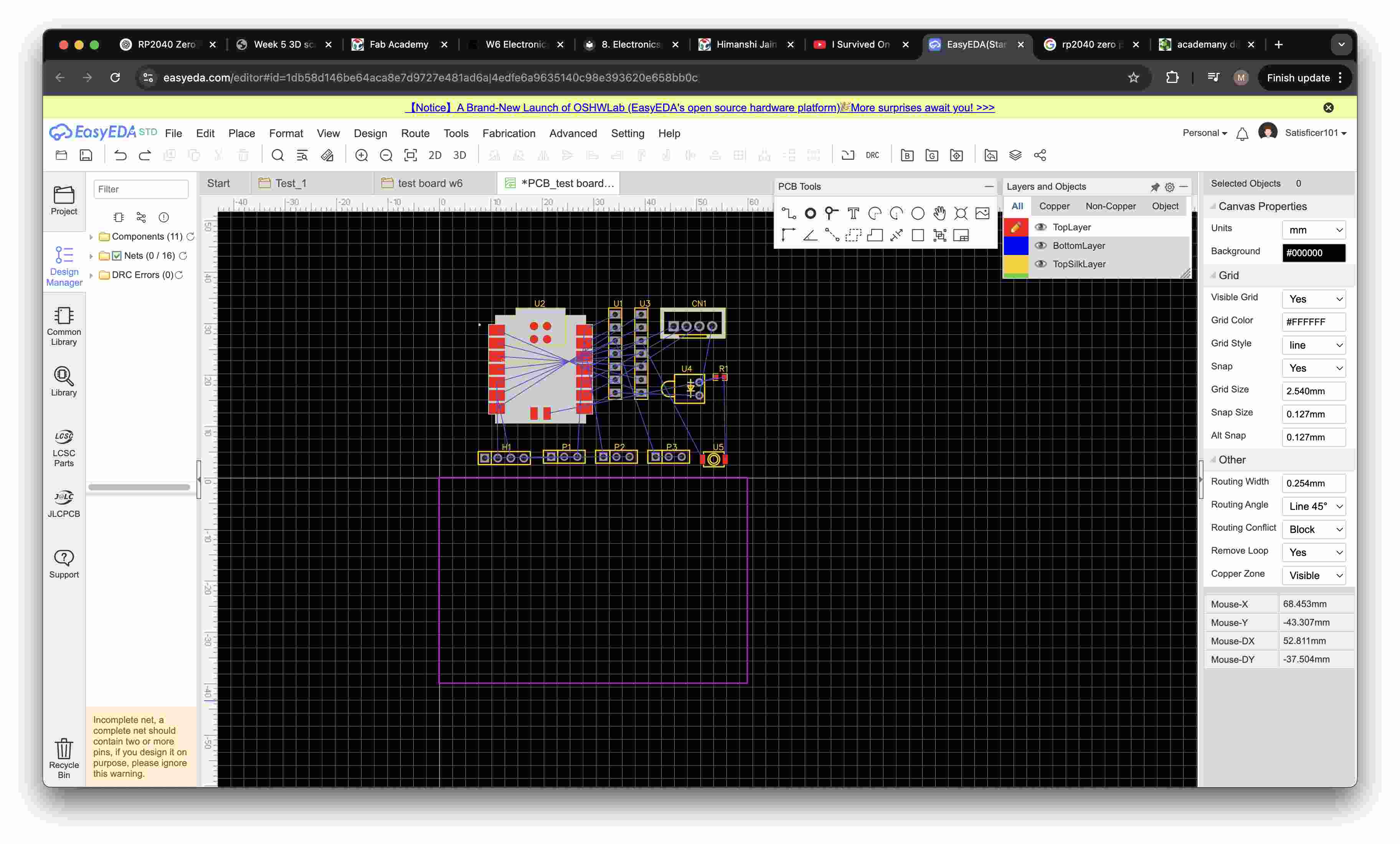Switch canvas view to 3D
This screenshot has width=1400, height=844.
(460, 155)
